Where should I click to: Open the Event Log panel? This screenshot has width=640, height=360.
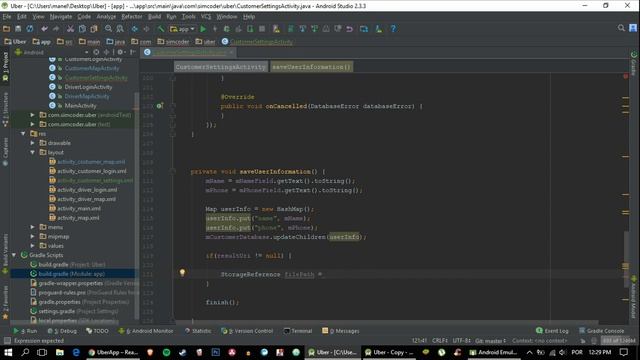(552, 331)
